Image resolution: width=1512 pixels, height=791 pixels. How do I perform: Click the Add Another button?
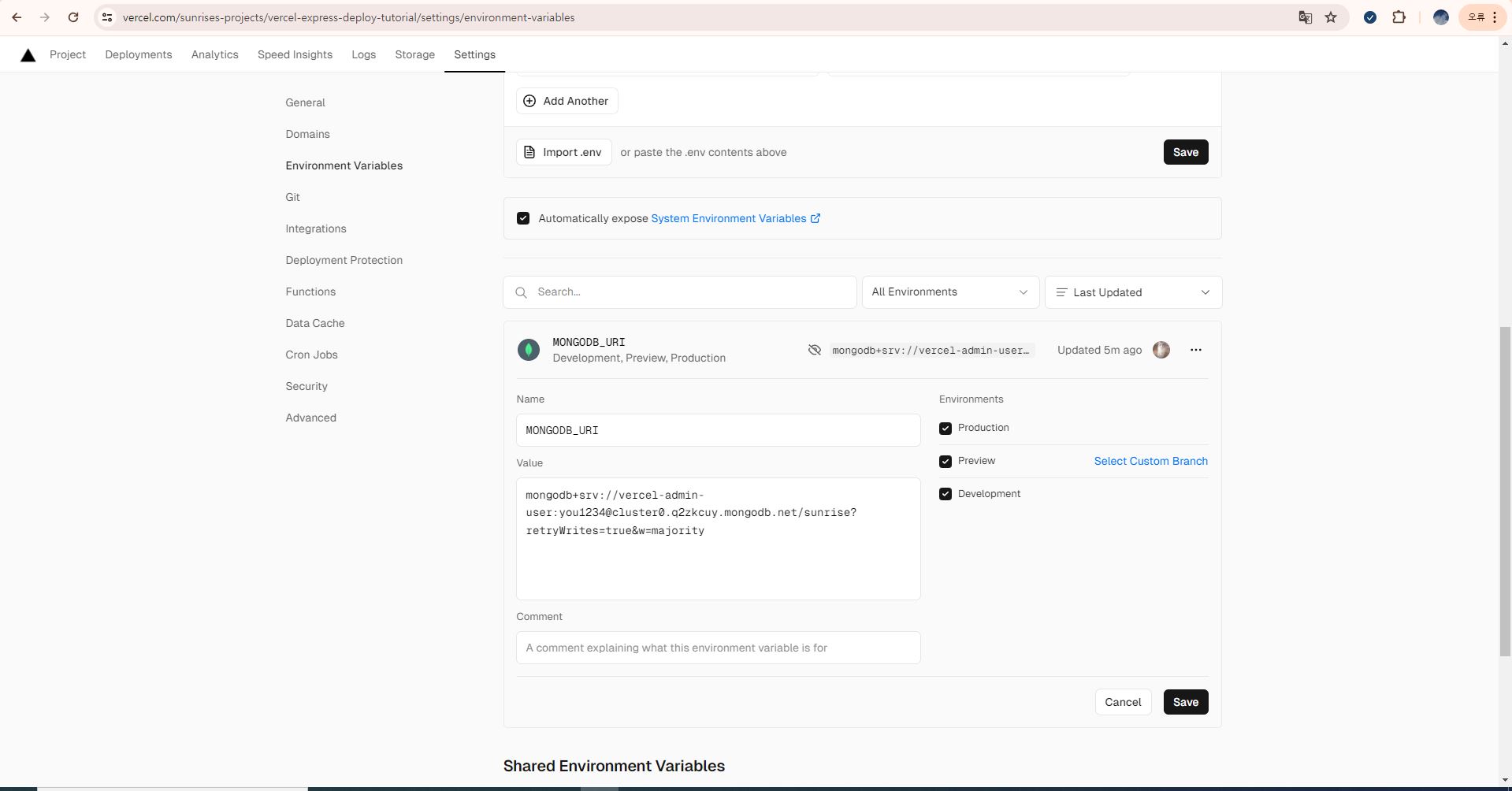pos(567,101)
